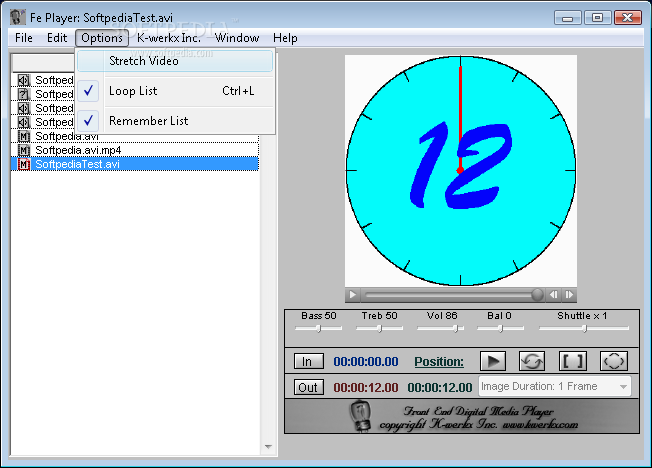Click the video seek bar thumb
This screenshot has width=652, height=468.
pos(537,295)
